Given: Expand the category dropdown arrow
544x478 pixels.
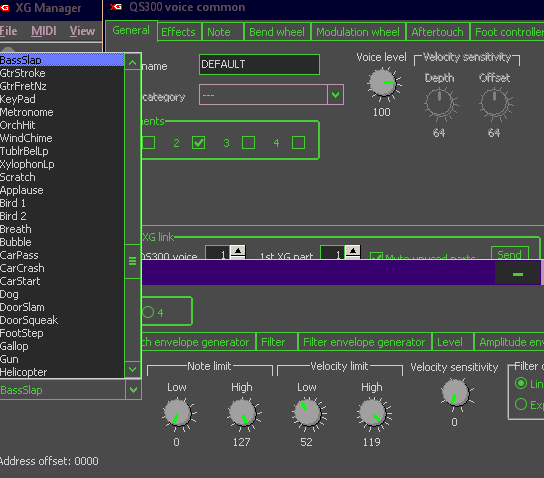Looking at the screenshot, I should point(335,94).
